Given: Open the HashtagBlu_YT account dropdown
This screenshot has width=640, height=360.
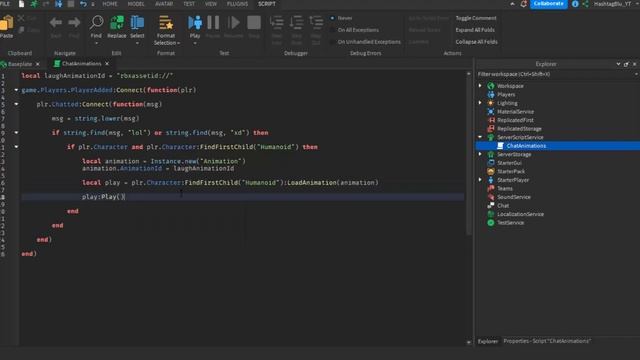Looking at the screenshot, I should coord(615,4).
